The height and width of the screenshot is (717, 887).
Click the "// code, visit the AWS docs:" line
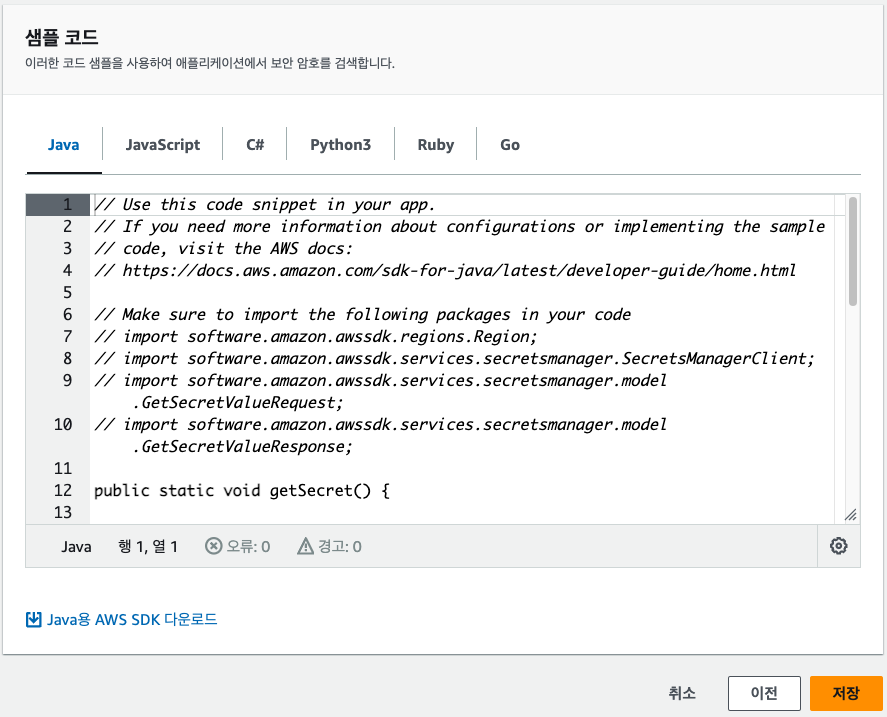click(x=223, y=248)
